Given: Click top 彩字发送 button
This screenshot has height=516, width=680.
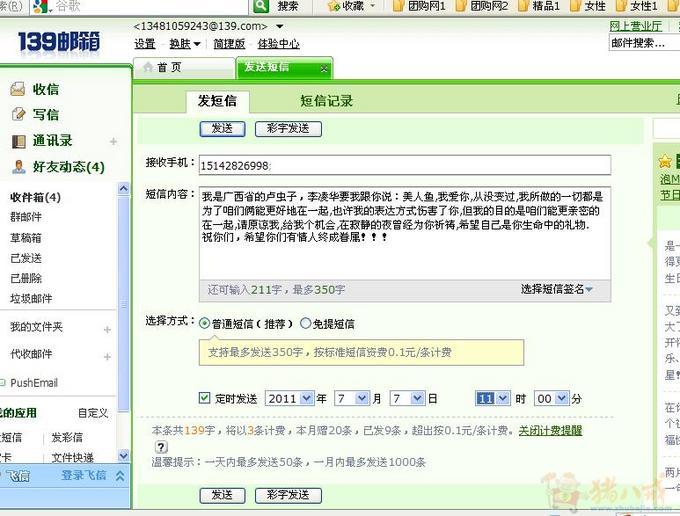Looking at the screenshot, I should (x=288, y=129).
